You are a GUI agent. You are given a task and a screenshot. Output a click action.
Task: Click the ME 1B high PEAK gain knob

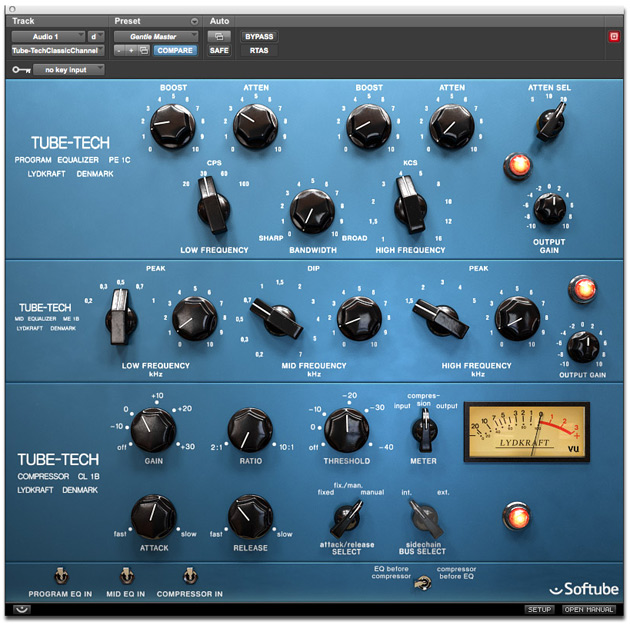(x=517, y=319)
